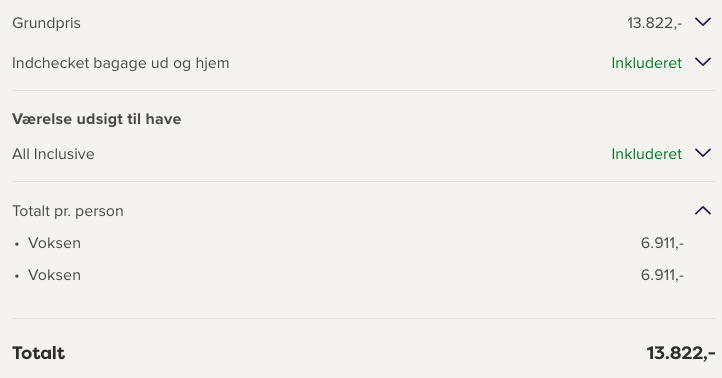Screen dimensions: 722x378
Task: Click the bullet before the second Voksen
Action: pyautogui.click(x=17, y=276)
